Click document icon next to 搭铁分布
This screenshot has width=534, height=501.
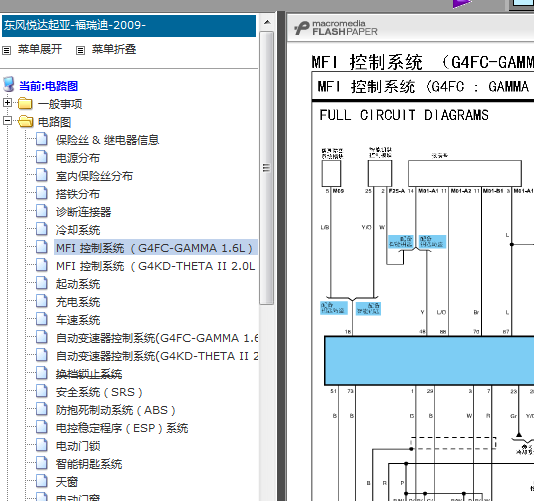42,193
